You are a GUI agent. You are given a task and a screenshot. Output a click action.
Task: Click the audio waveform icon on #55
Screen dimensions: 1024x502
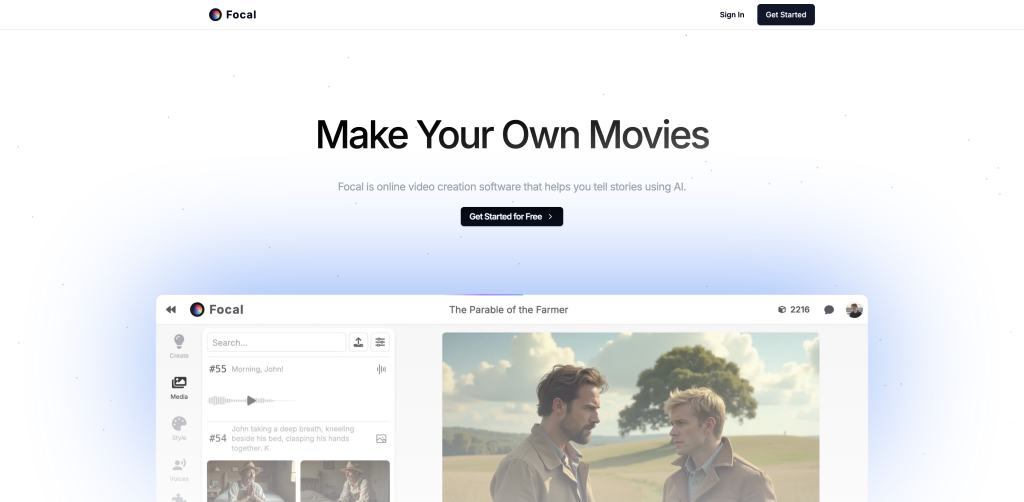(381, 369)
